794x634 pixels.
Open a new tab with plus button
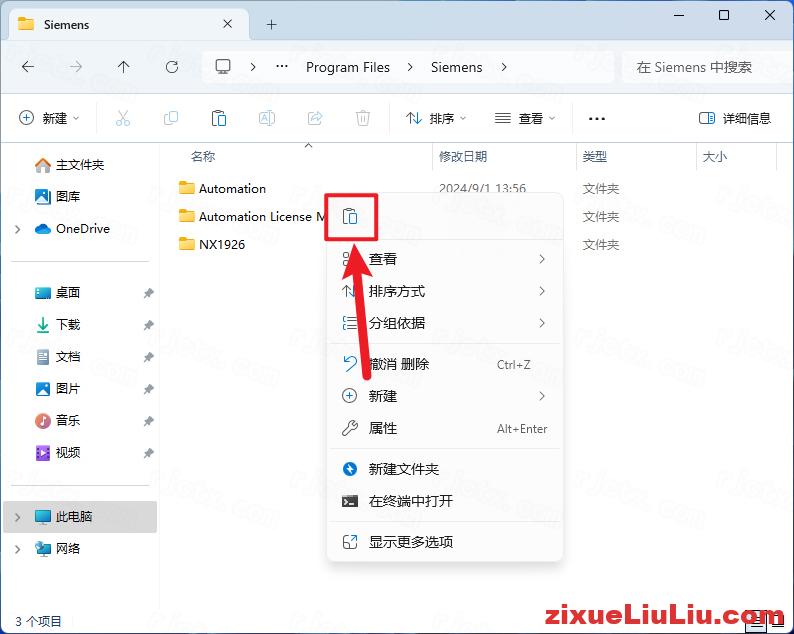[x=271, y=24]
